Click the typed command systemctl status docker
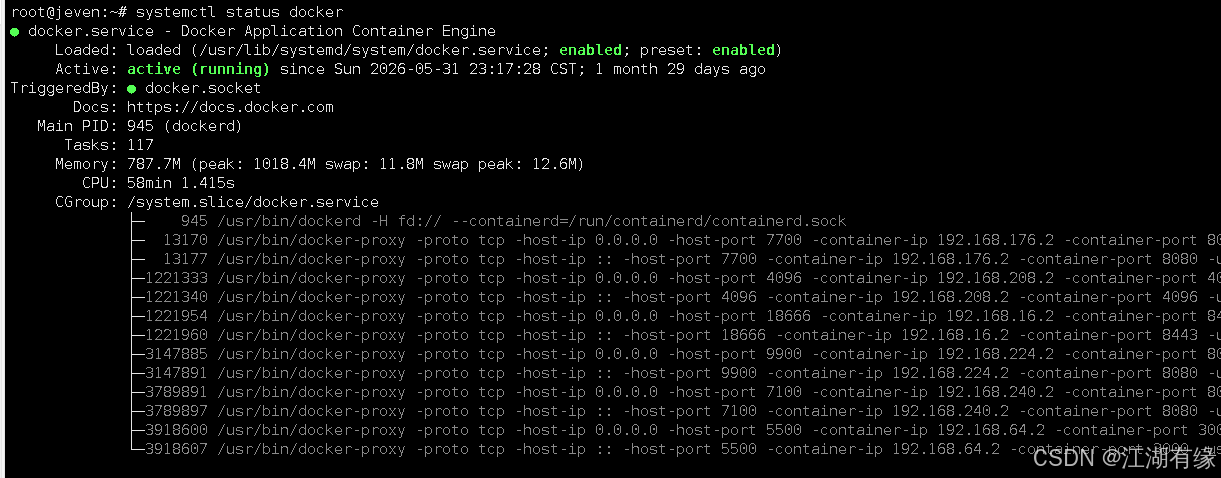The width and height of the screenshot is (1221, 478). (239, 12)
